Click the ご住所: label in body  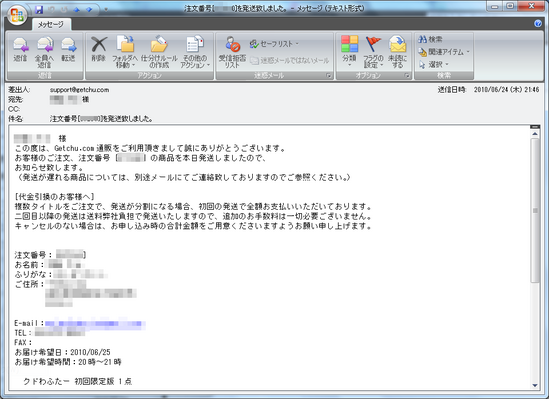coord(29,284)
